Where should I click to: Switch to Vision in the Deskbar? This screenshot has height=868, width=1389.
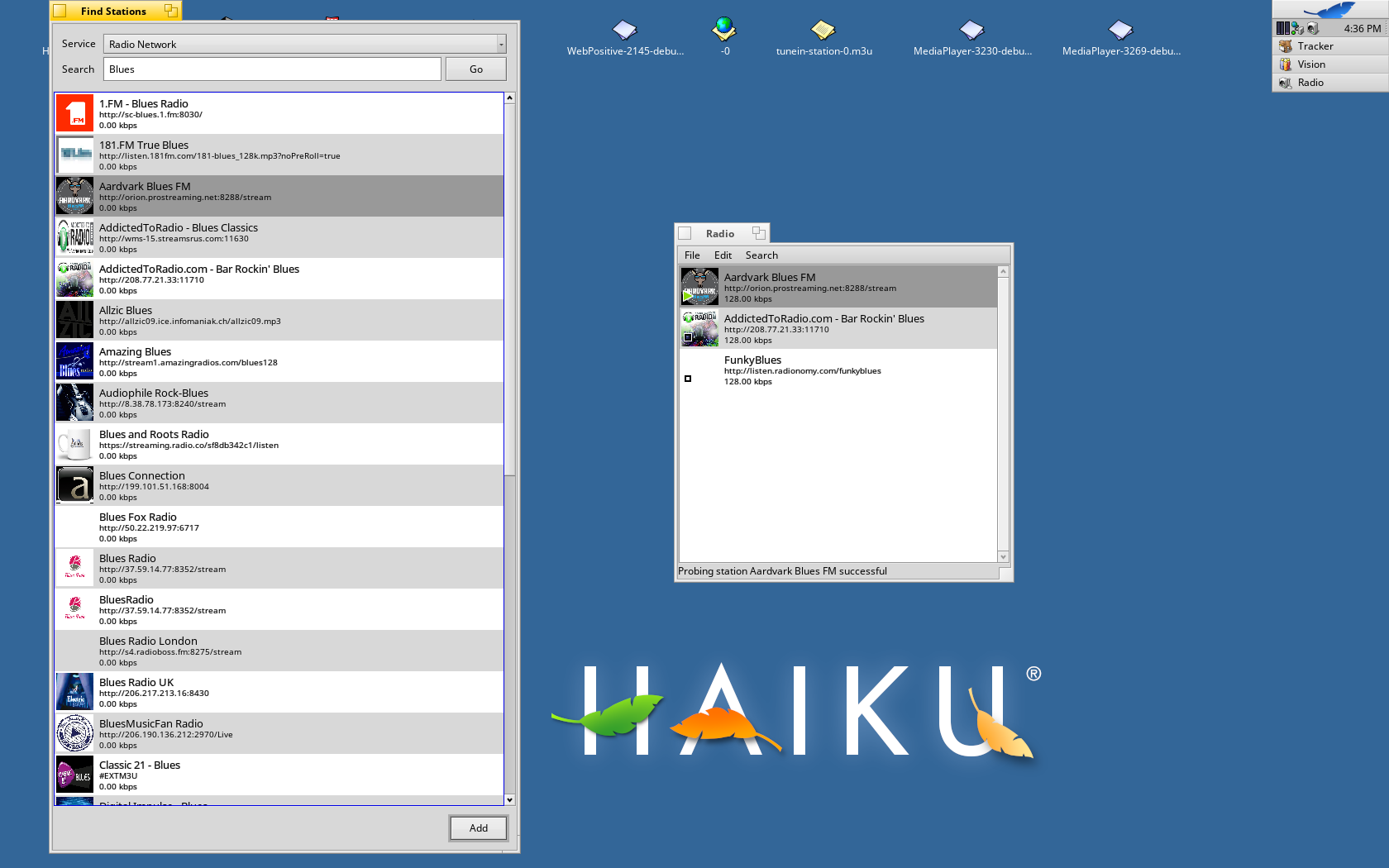coord(1330,64)
